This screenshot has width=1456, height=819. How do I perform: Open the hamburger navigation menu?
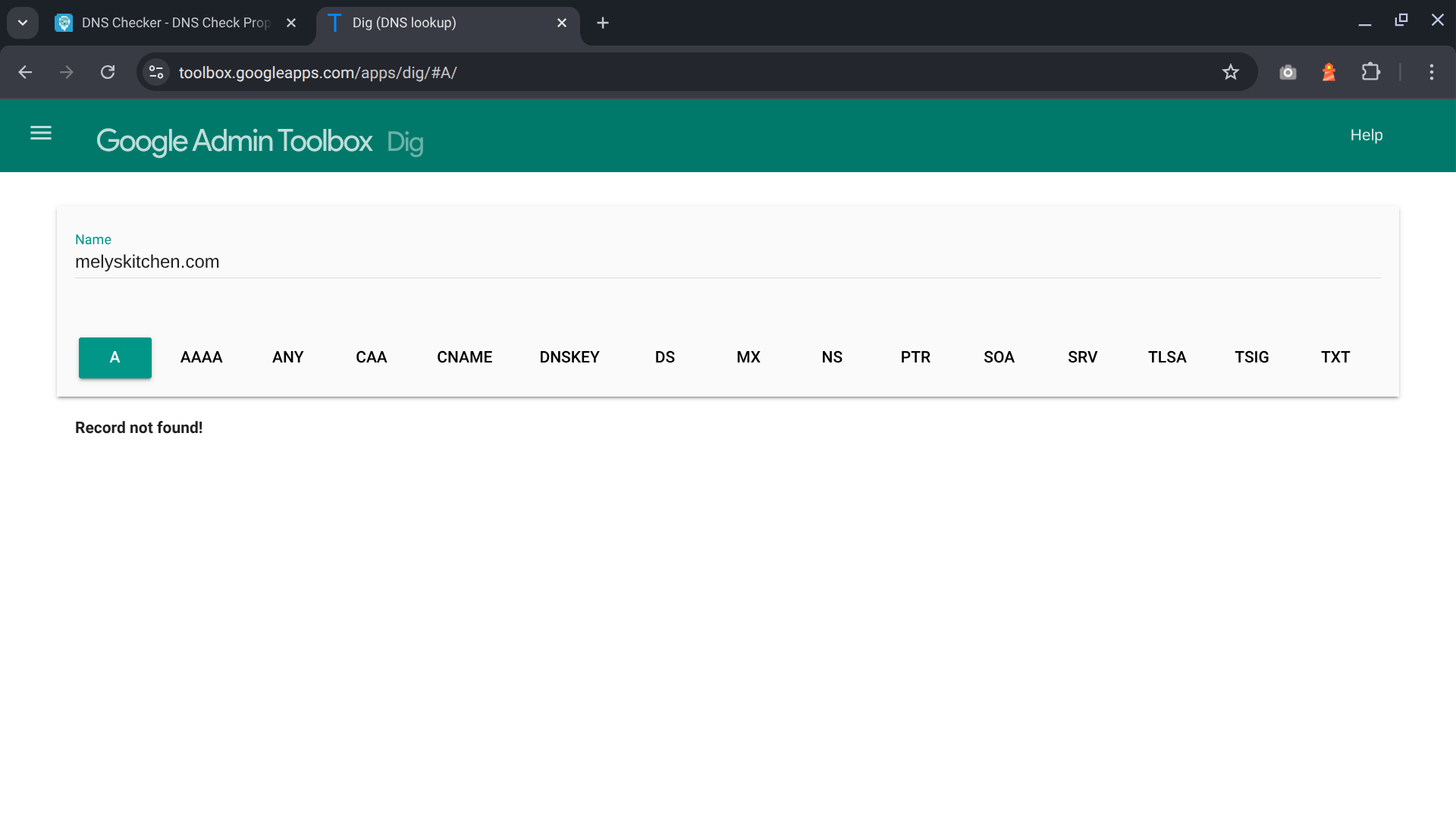click(41, 133)
